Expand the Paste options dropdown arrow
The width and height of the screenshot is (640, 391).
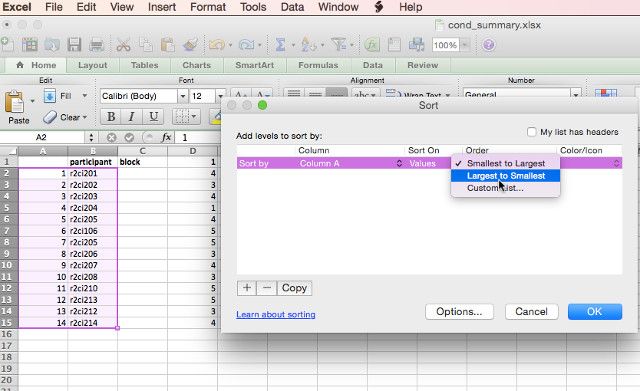pos(32,100)
